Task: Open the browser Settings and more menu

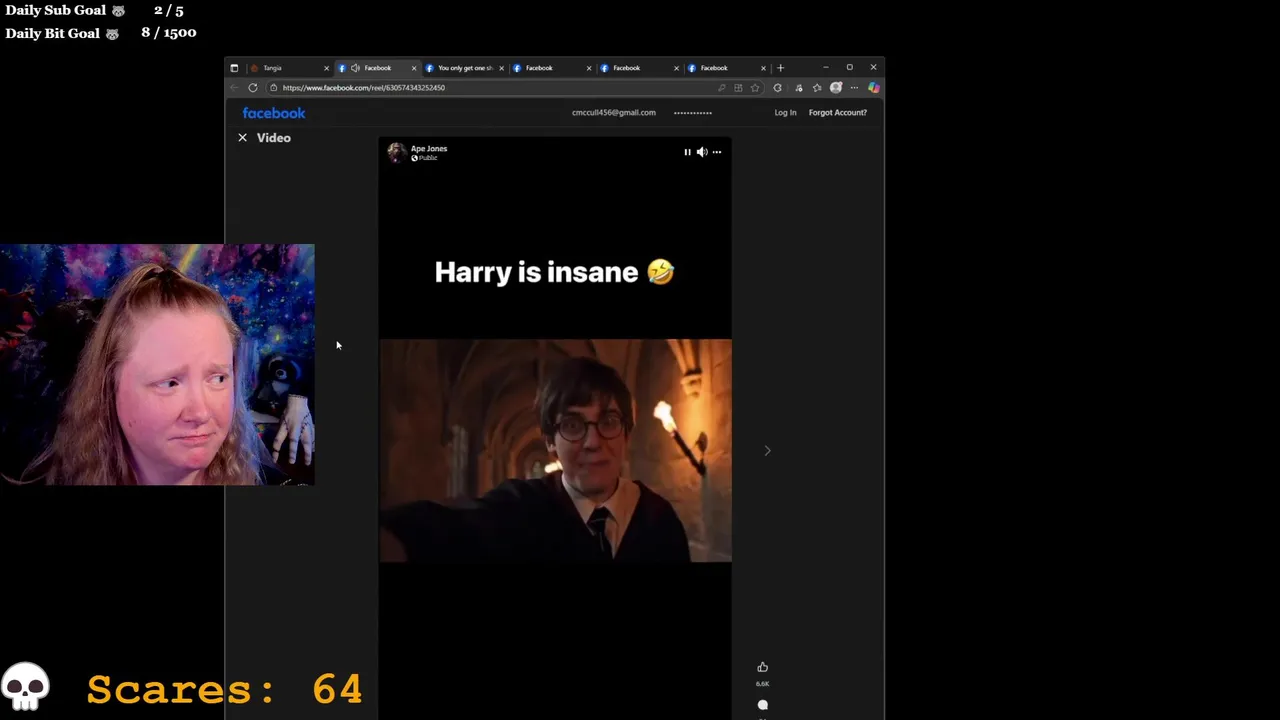Action: coord(854,88)
